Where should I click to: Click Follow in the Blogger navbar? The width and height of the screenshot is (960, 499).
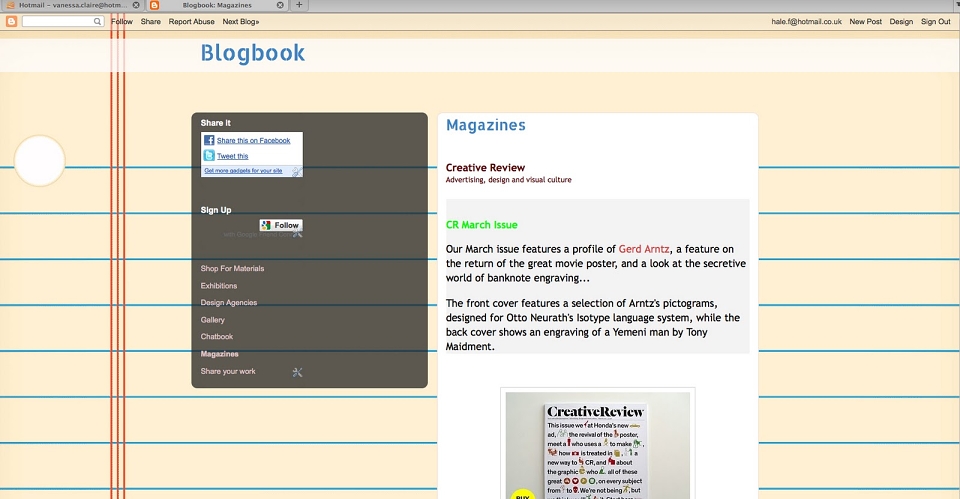click(122, 21)
